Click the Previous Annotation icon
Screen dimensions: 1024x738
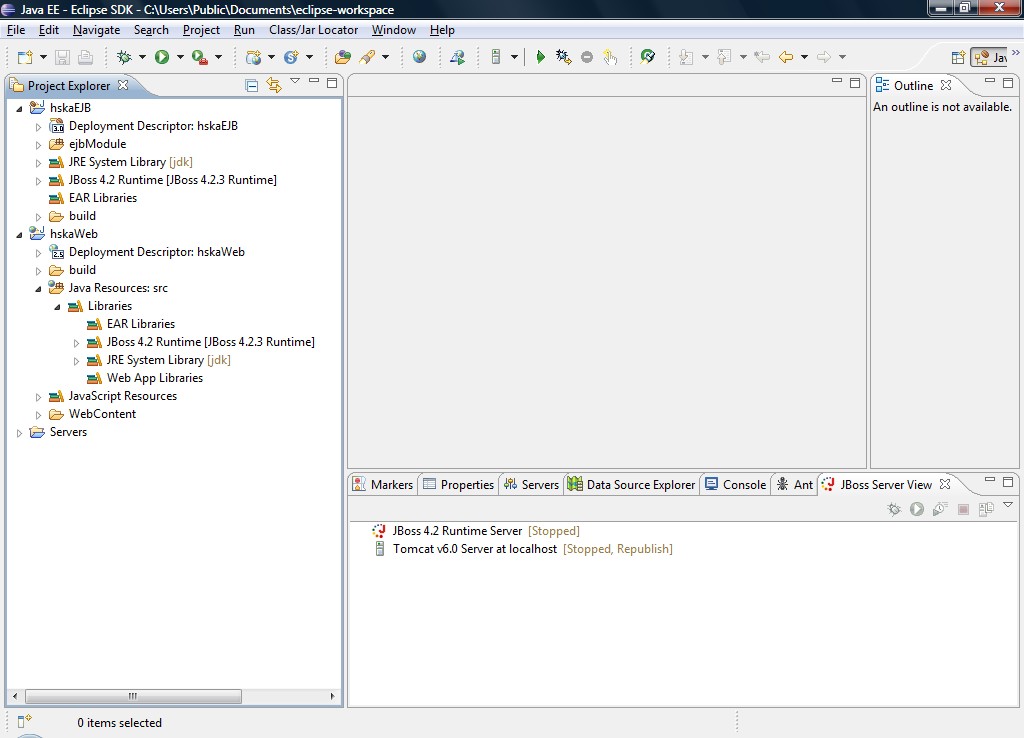pyautogui.click(x=724, y=57)
